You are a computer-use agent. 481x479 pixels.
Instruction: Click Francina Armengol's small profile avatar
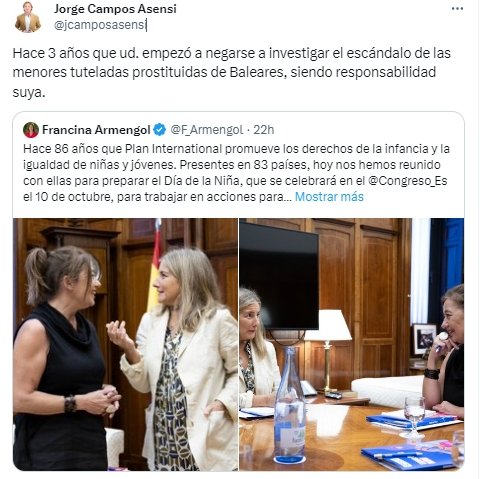[31, 130]
